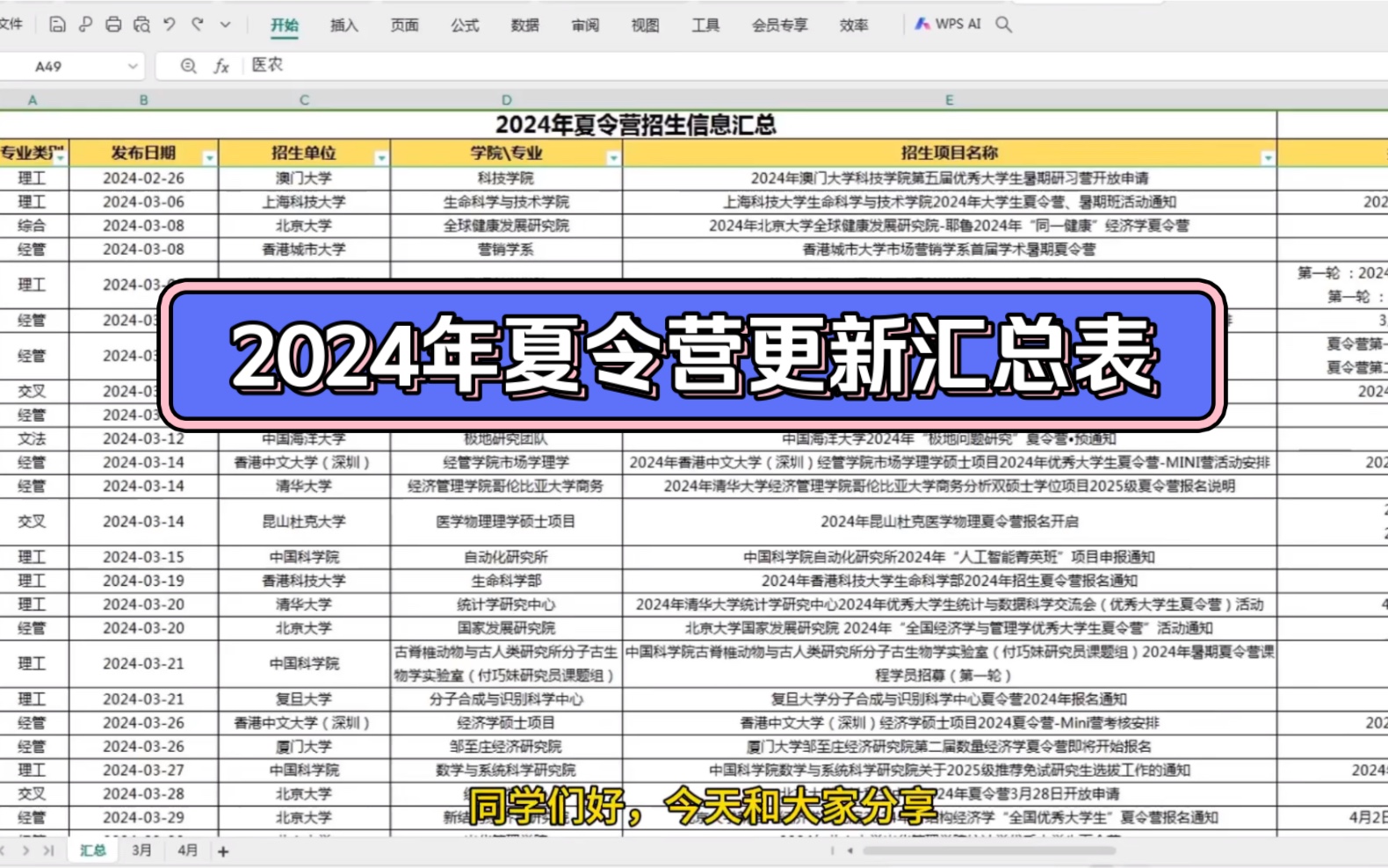Click last sheet navigation arrow
Image resolution: width=1388 pixels, height=868 pixels.
pyautogui.click(x=48, y=850)
